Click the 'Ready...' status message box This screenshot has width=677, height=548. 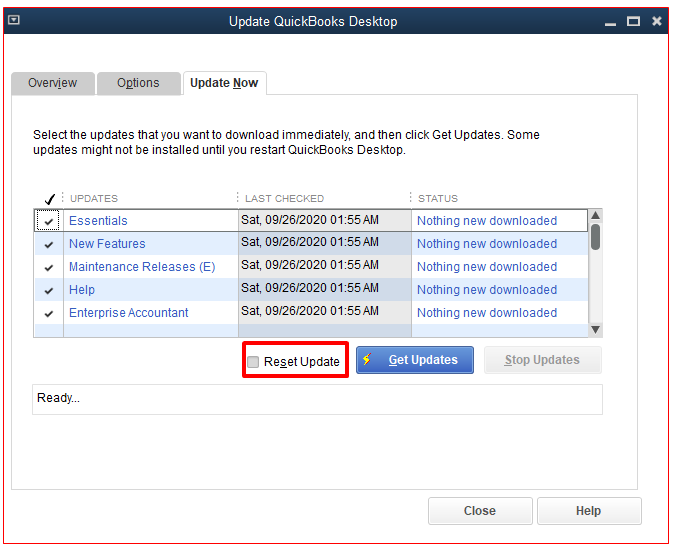pos(317,399)
